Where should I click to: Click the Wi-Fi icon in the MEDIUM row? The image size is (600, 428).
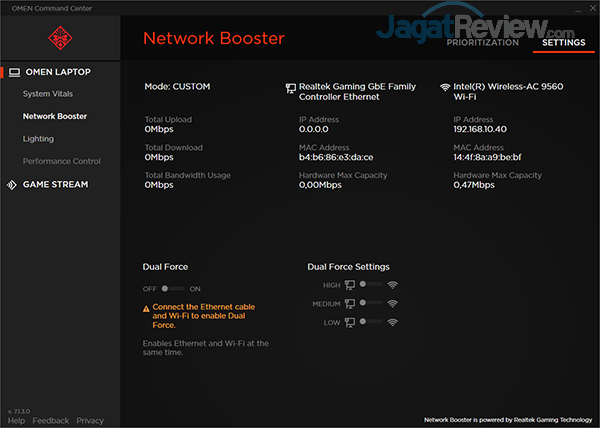point(393,303)
